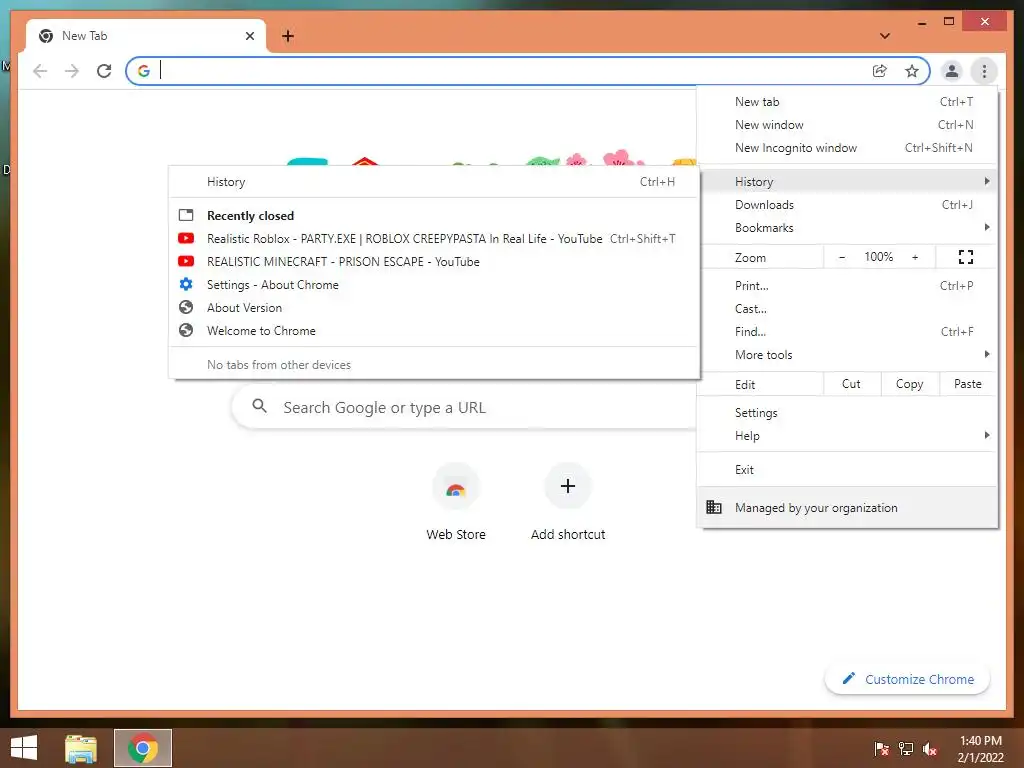Open the profile avatar button
Screen dimensions: 1024x768
click(x=952, y=71)
